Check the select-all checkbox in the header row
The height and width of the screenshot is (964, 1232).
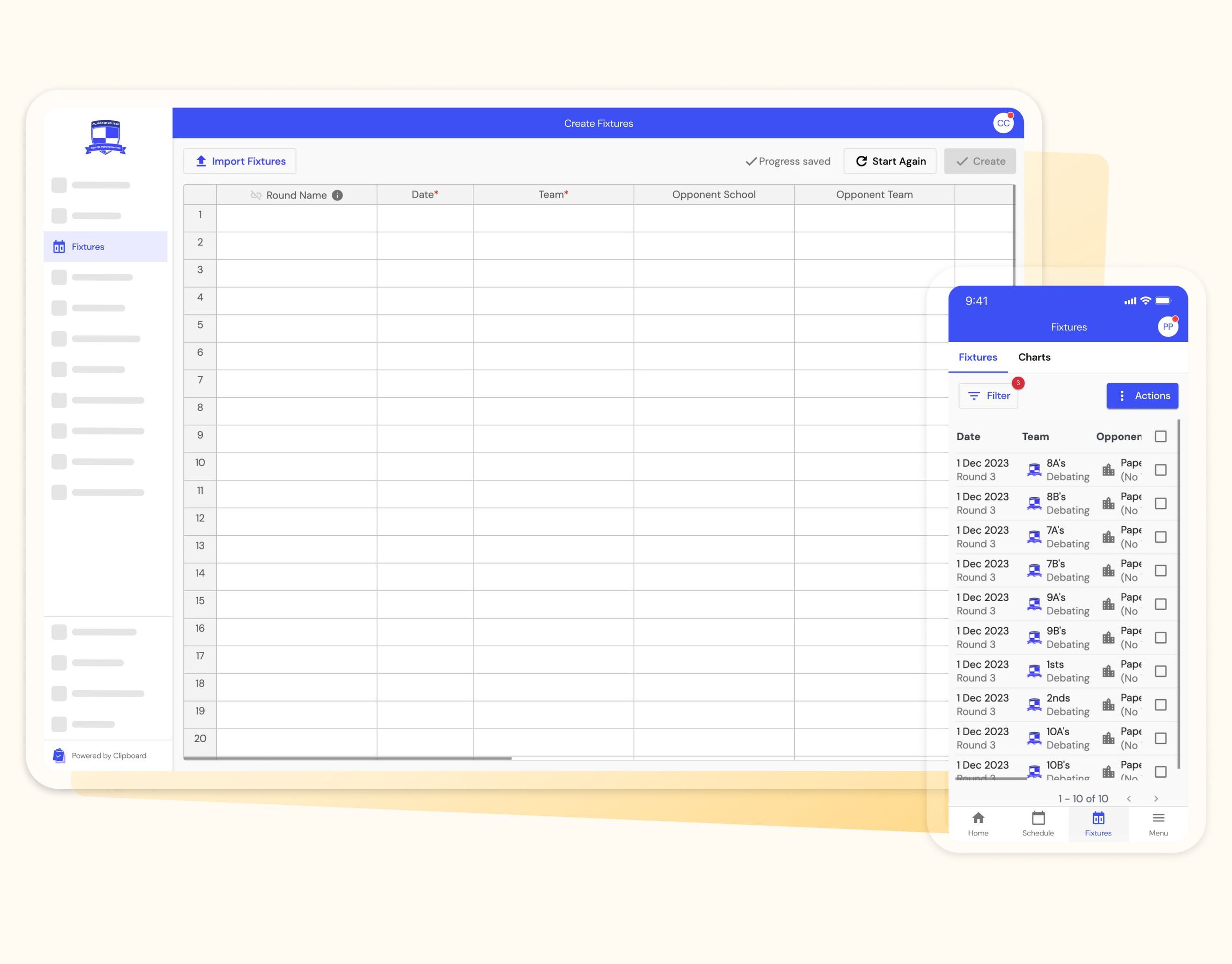point(1161,436)
